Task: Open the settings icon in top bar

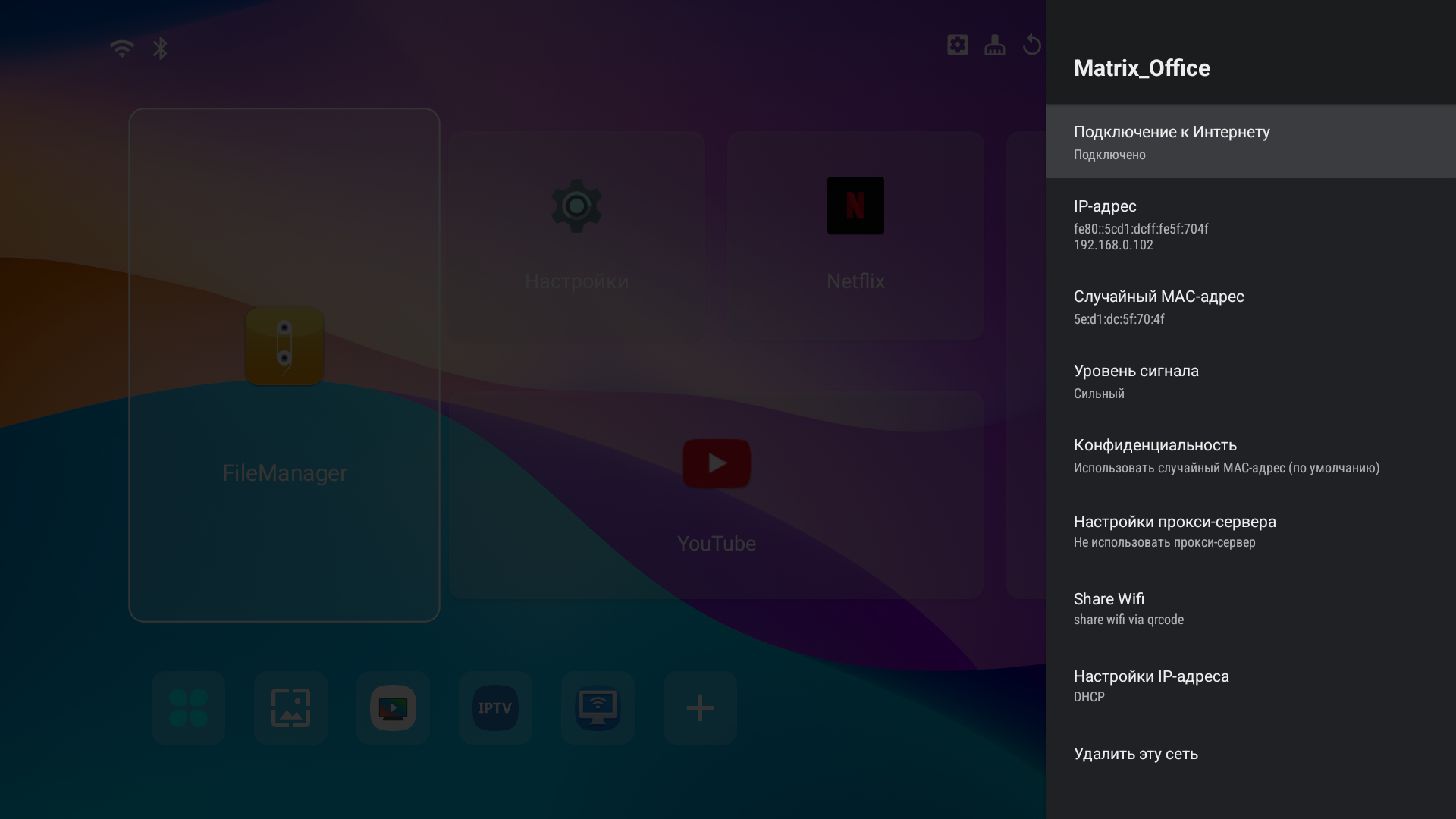Action: 958,45
